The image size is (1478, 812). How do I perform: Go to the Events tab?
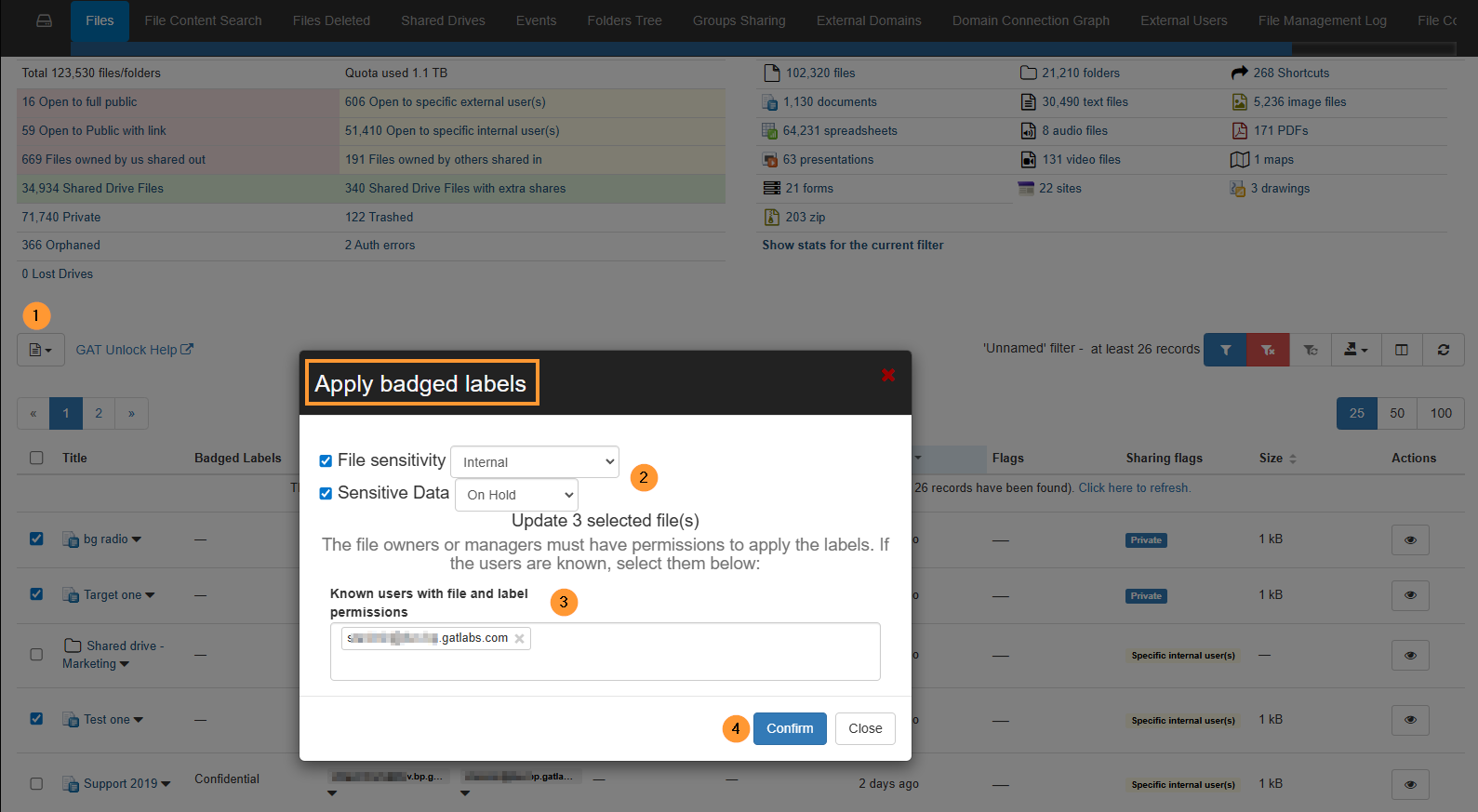pos(536,20)
